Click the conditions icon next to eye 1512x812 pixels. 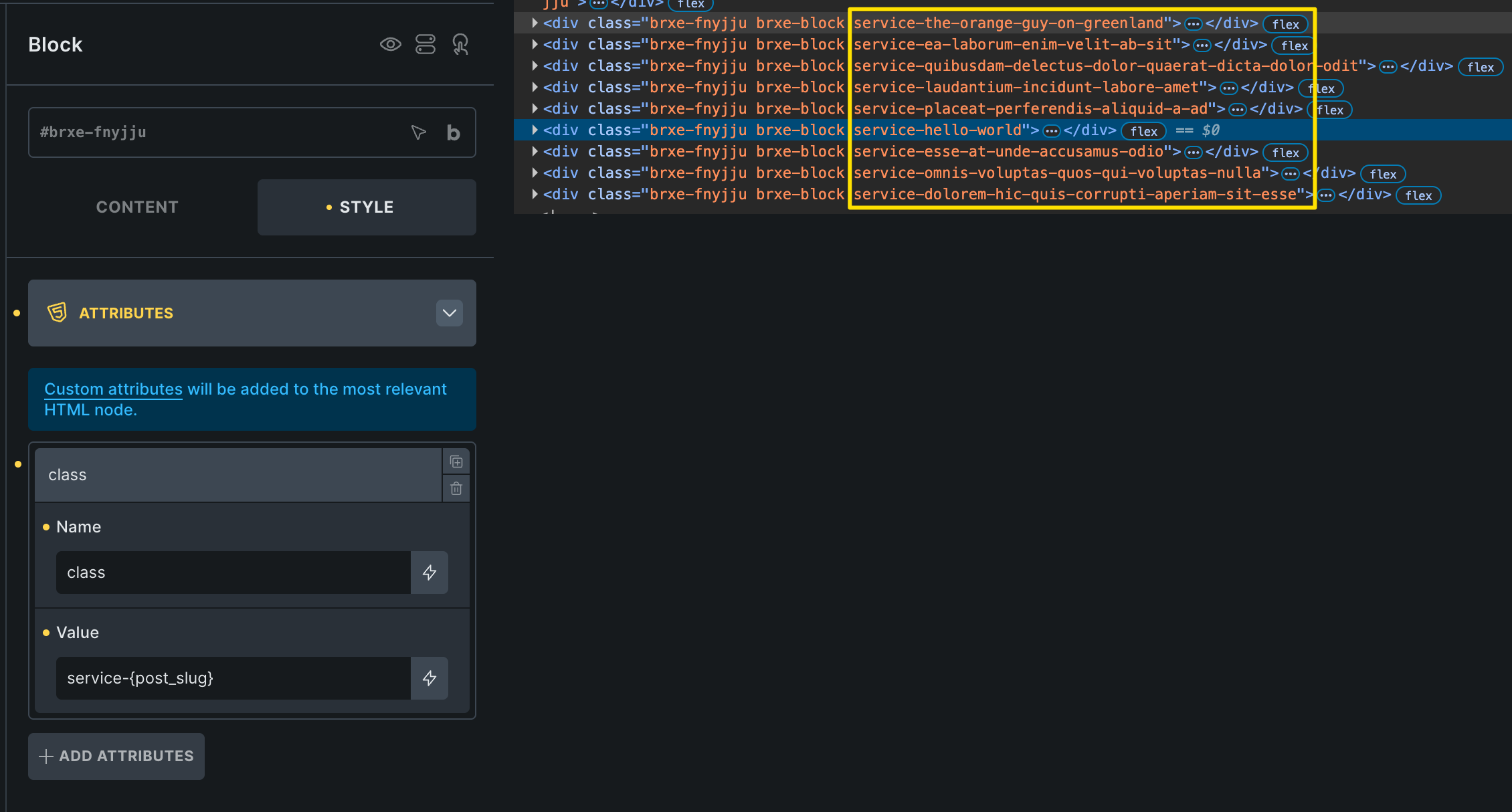[426, 45]
